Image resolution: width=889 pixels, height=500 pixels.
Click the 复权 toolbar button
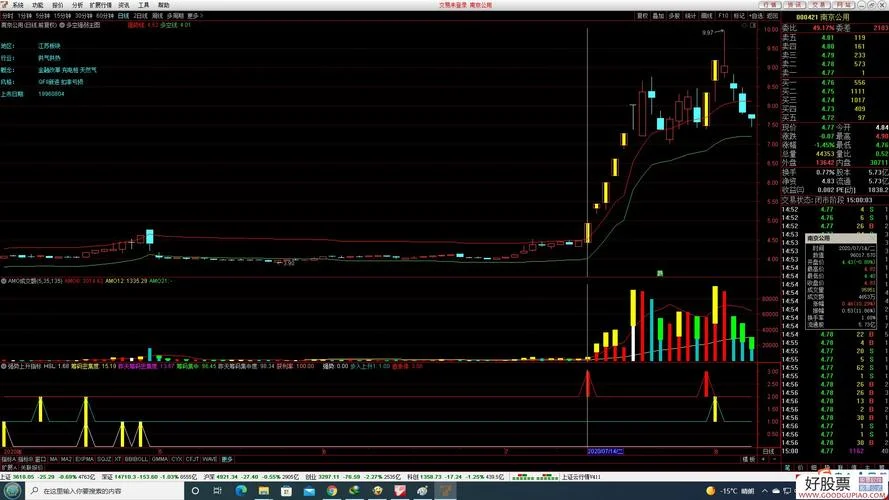[x=642, y=16]
